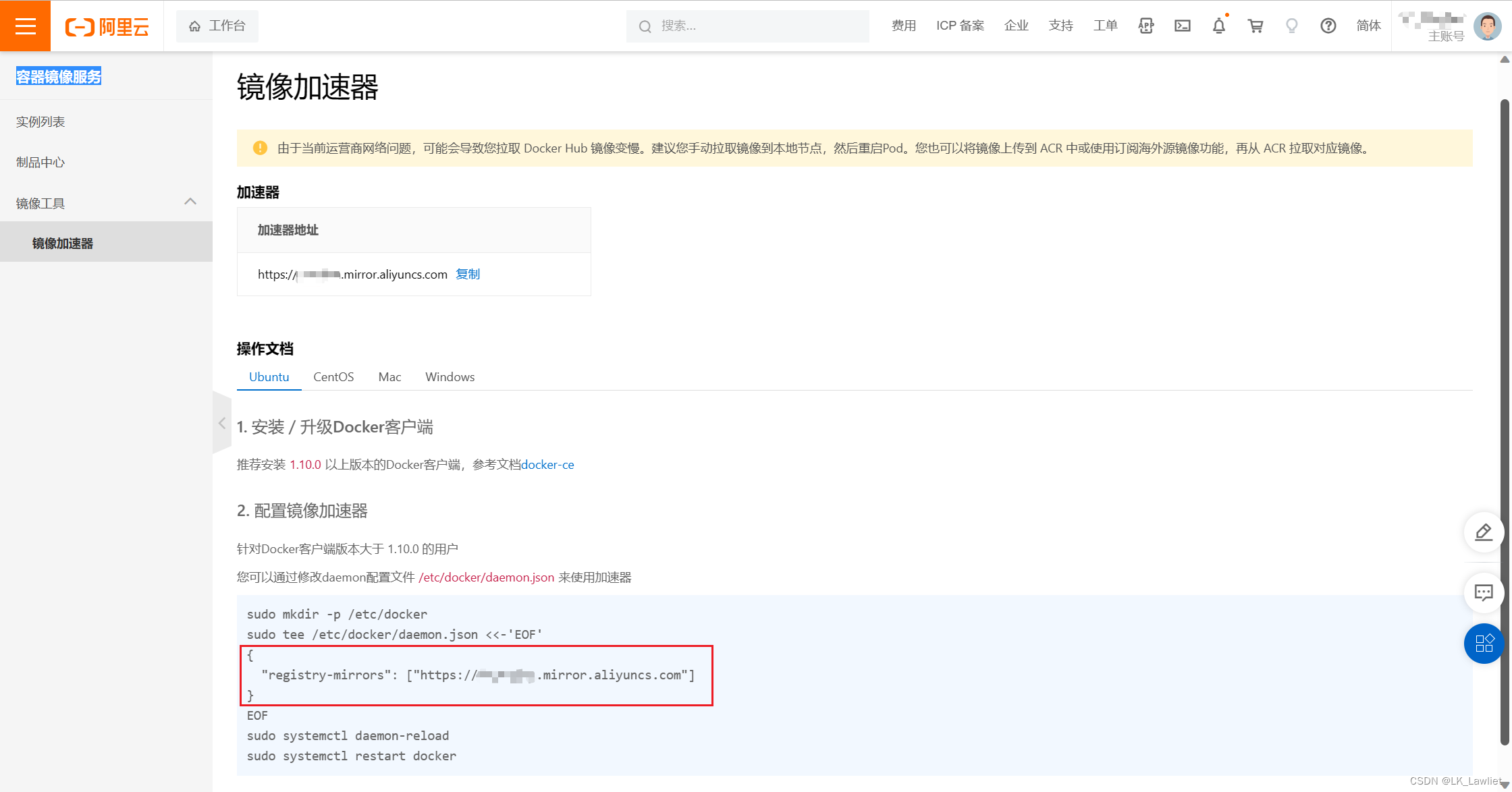Click 实例列表 in left sidebar
This screenshot has height=792, width=1512.
coord(42,122)
